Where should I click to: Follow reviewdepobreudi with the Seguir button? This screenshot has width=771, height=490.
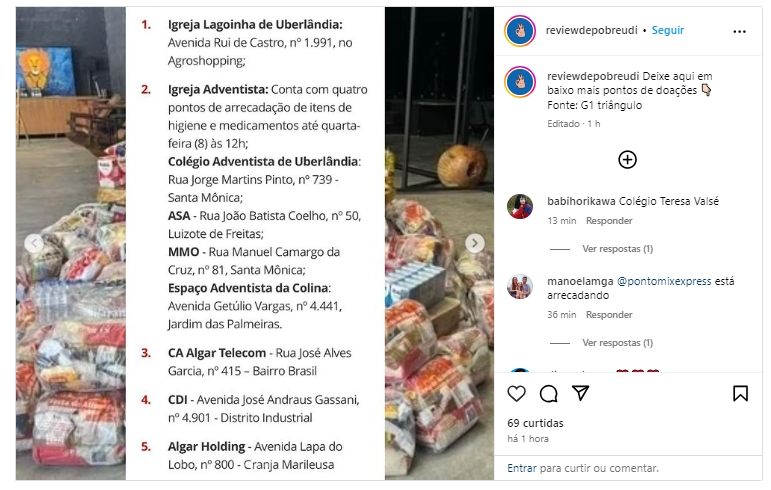click(x=667, y=30)
